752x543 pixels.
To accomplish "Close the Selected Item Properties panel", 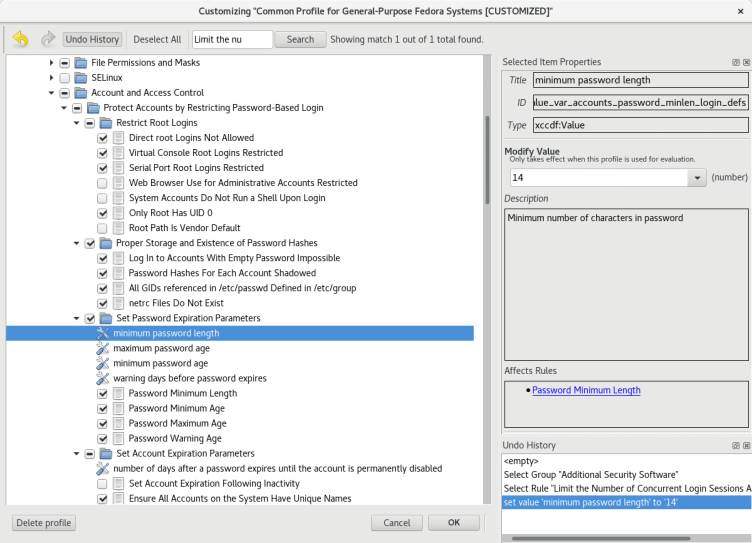I will tap(746, 62).
